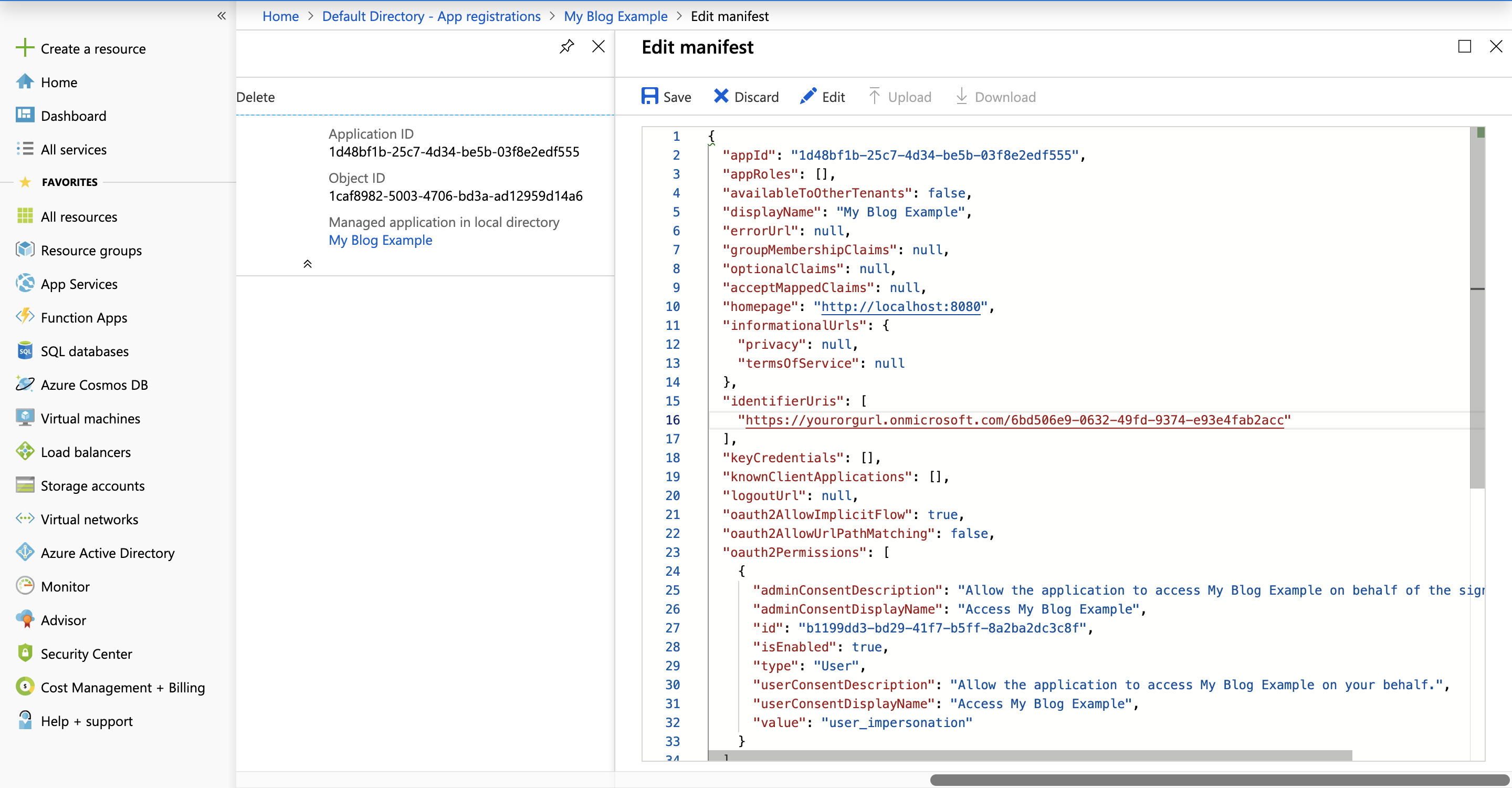
Task: Open All services
Action: tap(73, 149)
